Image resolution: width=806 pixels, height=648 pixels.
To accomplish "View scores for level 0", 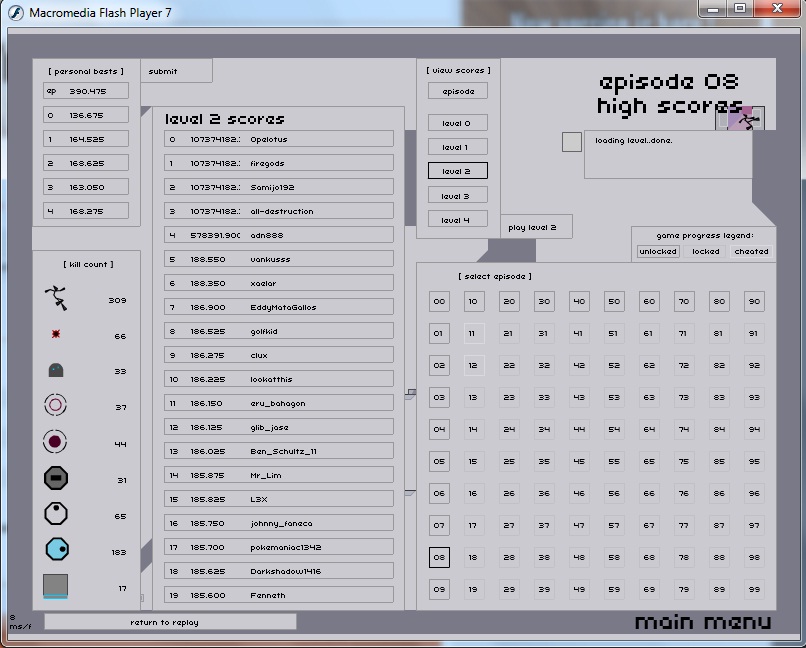I will click(x=457, y=123).
